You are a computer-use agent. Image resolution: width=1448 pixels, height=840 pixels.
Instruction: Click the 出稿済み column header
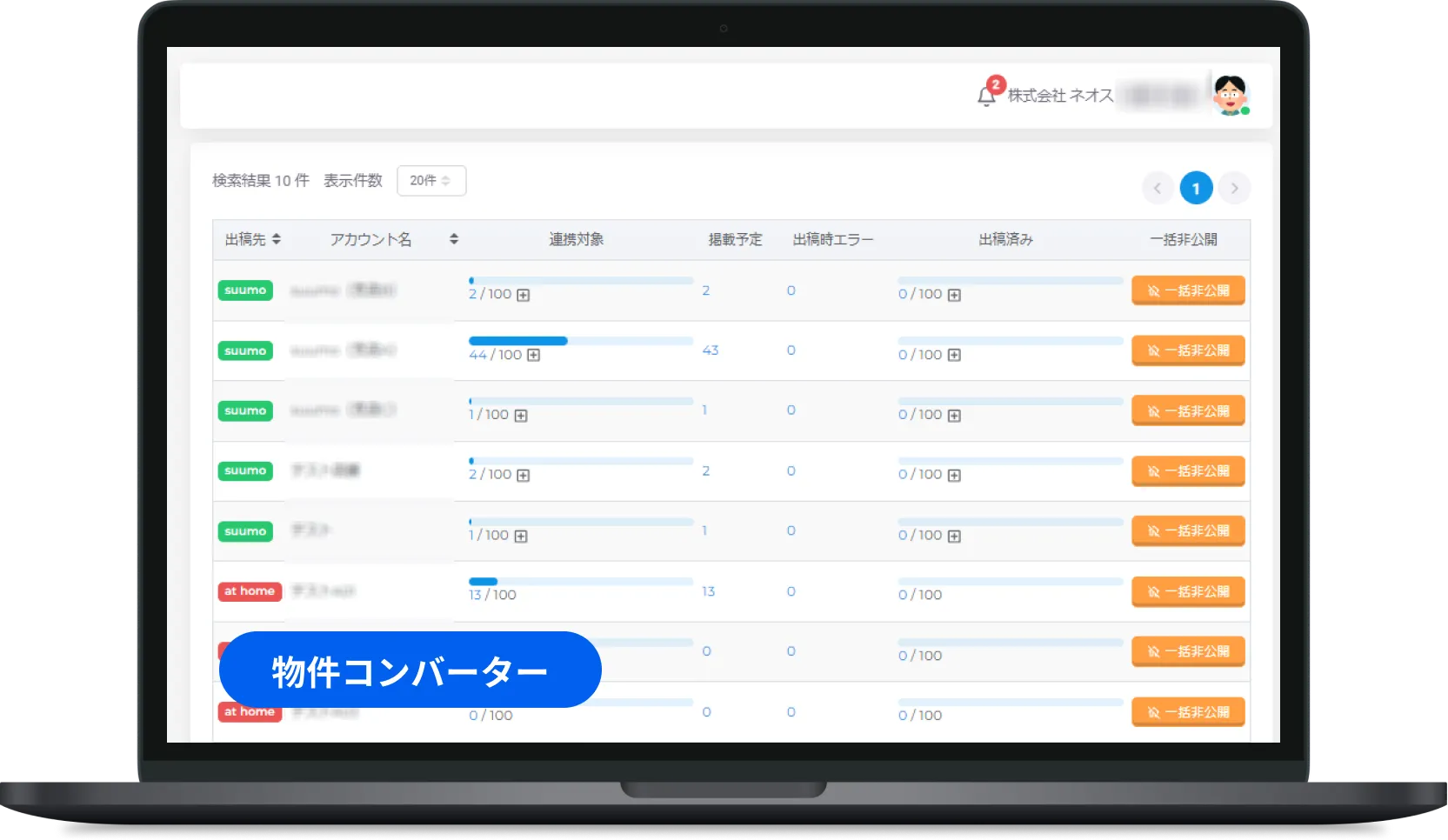click(x=1006, y=239)
